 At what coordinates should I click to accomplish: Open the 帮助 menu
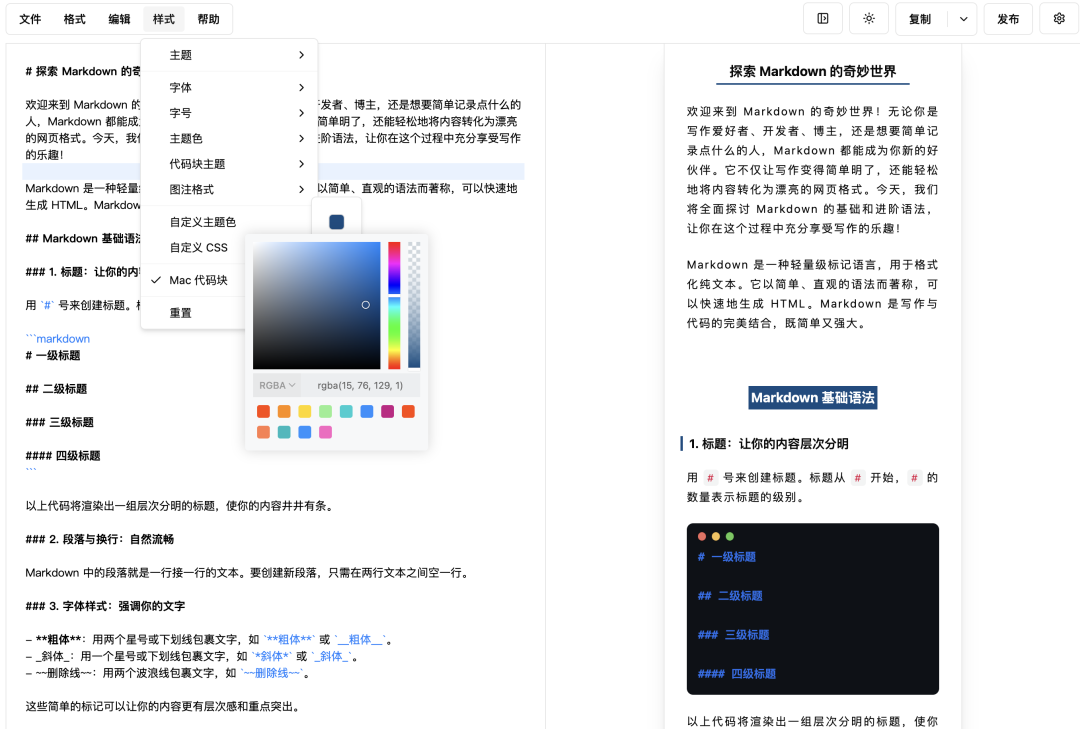click(x=208, y=18)
